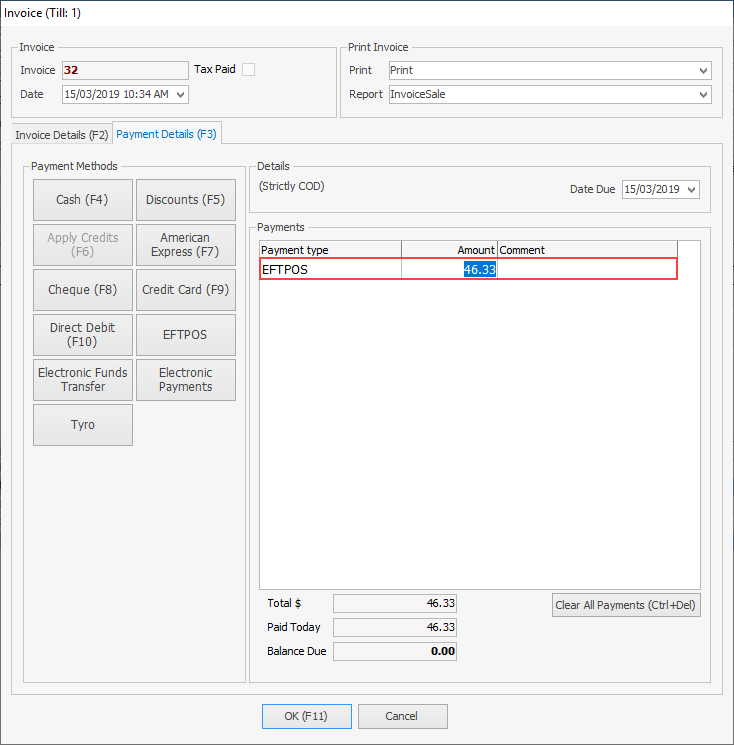Image resolution: width=734 pixels, height=745 pixels.
Task: Open the Print dropdown list
Action: point(704,71)
